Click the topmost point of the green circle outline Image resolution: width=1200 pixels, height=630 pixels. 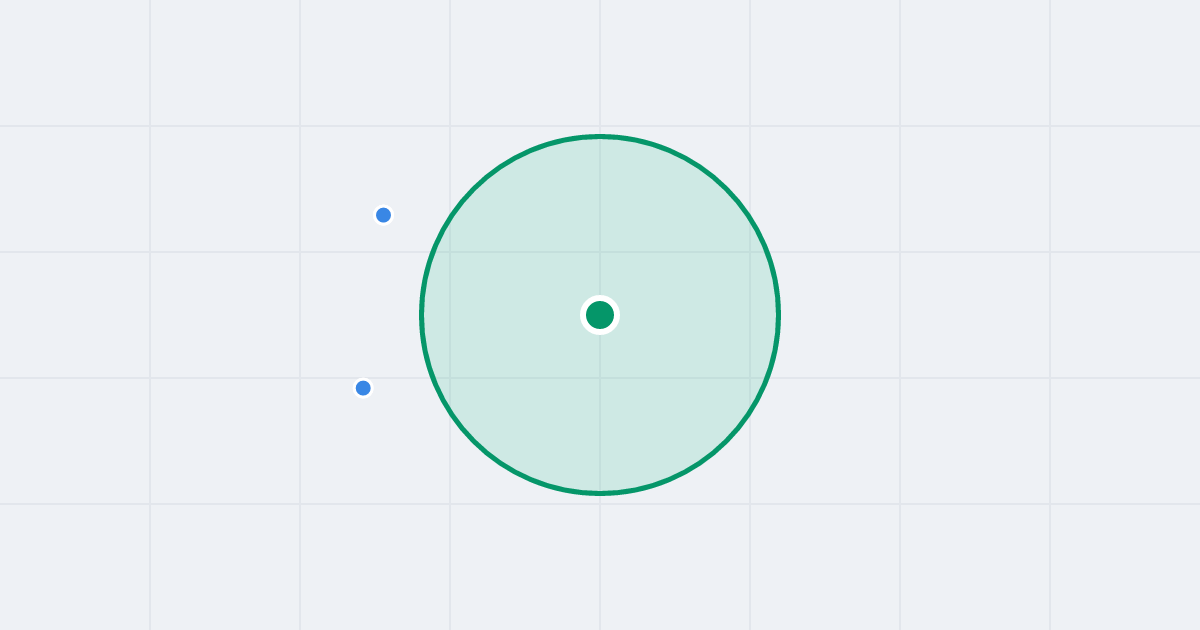[x=600, y=136]
